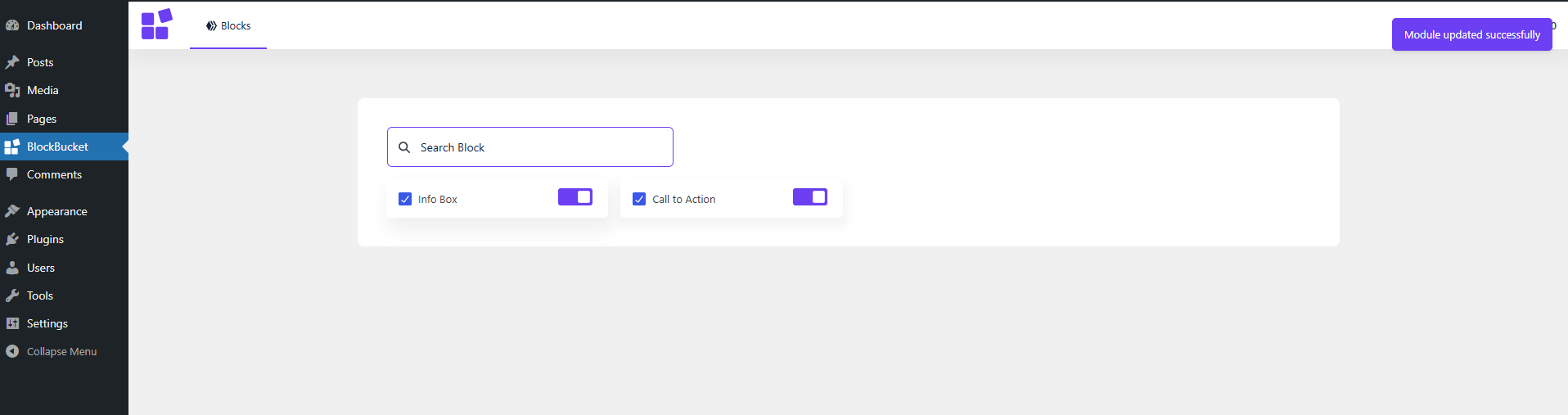This screenshot has height=415, width=1568.
Task: Open Media library icon in sidebar
Action: coord(12,90)
